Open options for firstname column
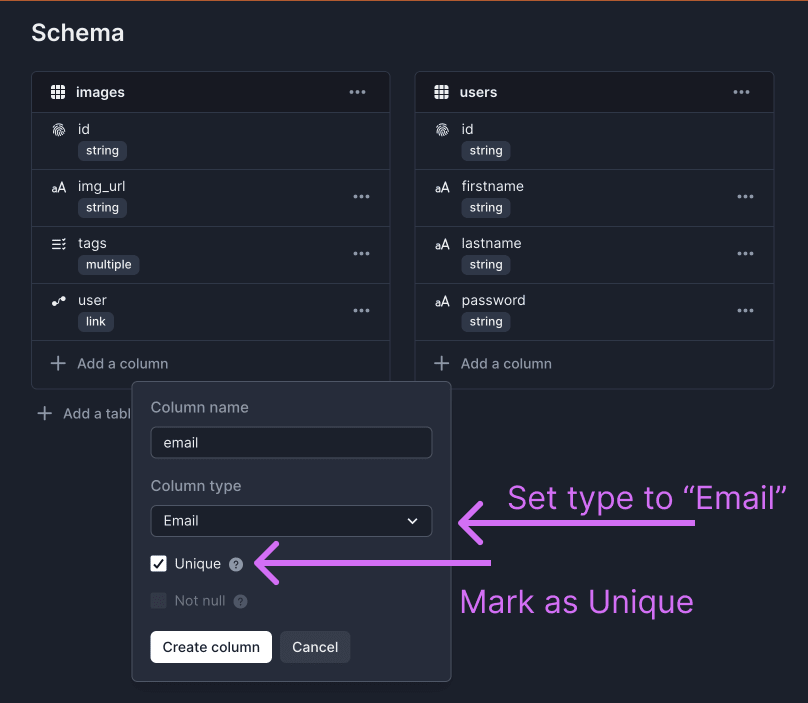This screenshot has width=808, height=703. click(745, 197)
